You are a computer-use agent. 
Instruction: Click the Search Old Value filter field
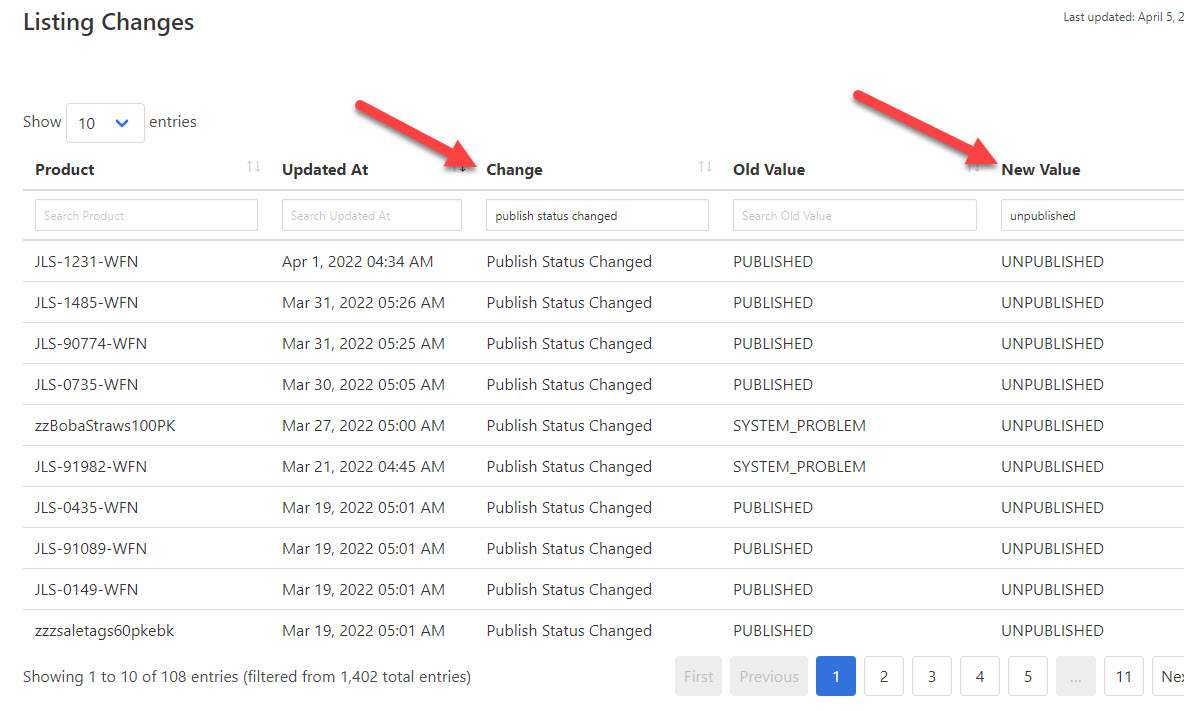coord(854,215)
